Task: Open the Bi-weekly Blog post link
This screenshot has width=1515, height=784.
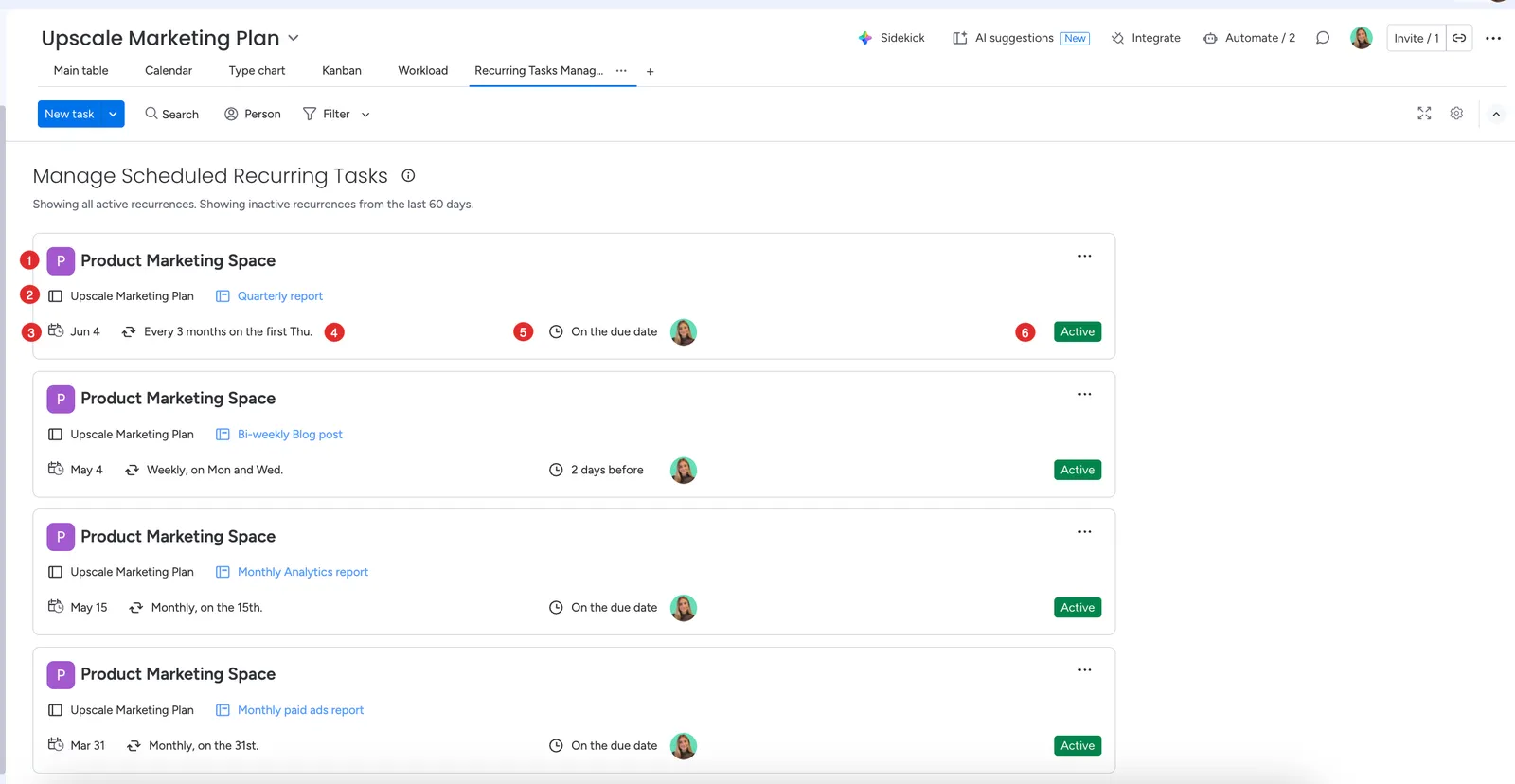Action: (290, 435)
